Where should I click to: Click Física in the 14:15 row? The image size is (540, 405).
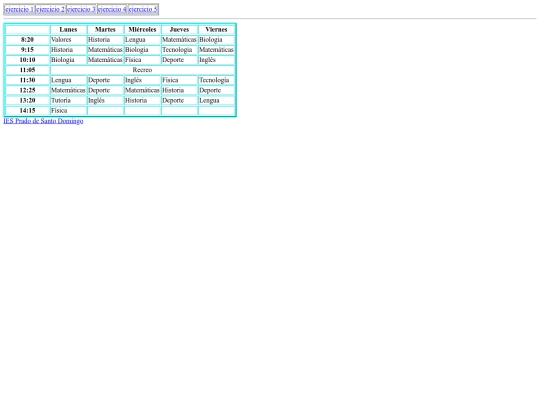point(68,111)
